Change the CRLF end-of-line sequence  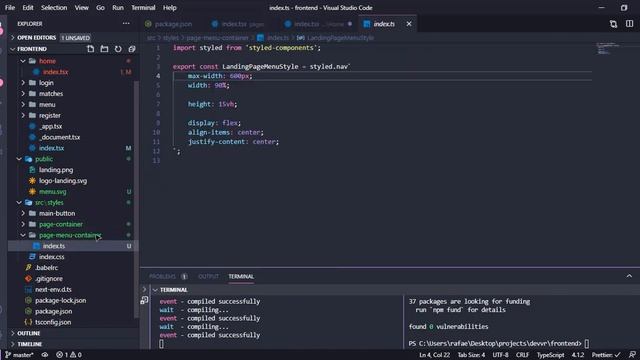[x=522, y=355]
